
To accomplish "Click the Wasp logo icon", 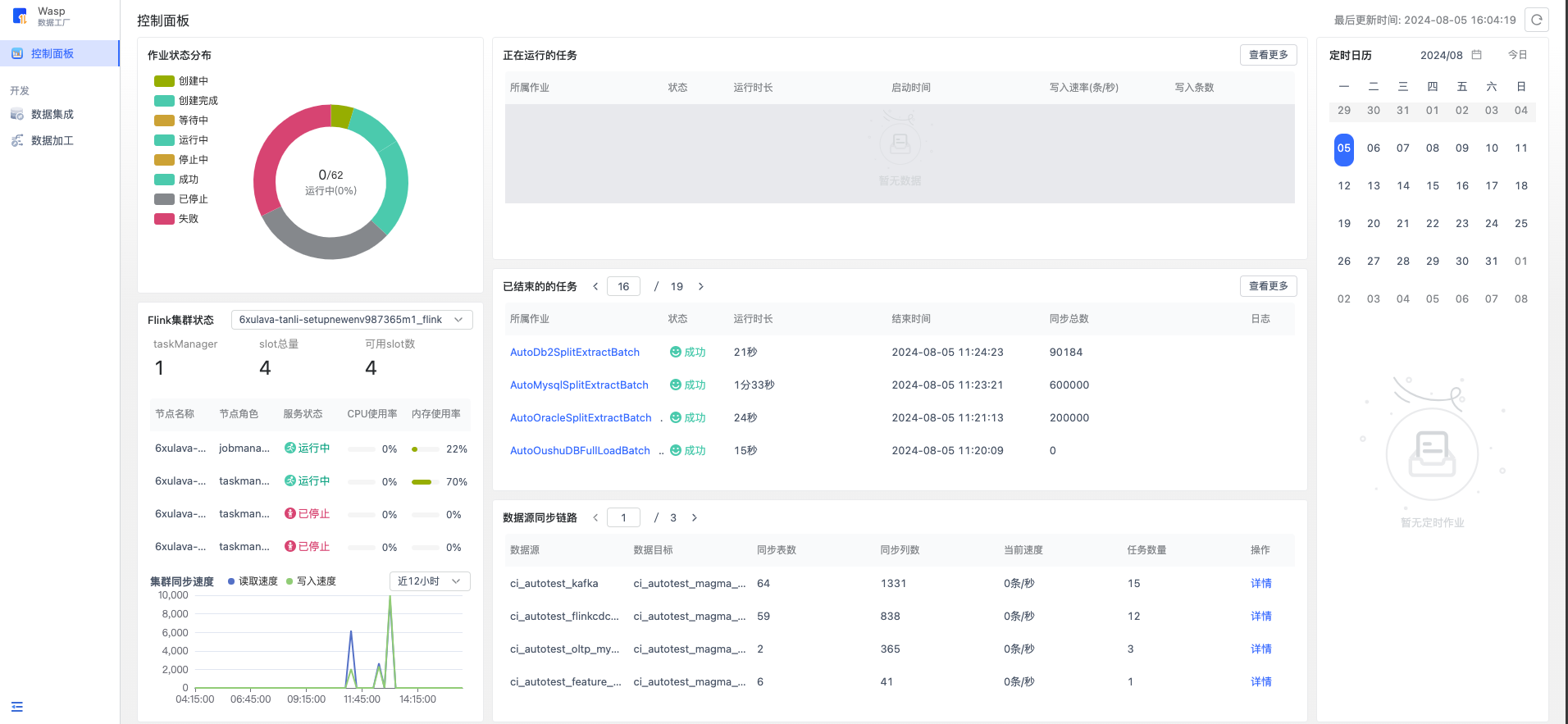I will pos(20,16).
